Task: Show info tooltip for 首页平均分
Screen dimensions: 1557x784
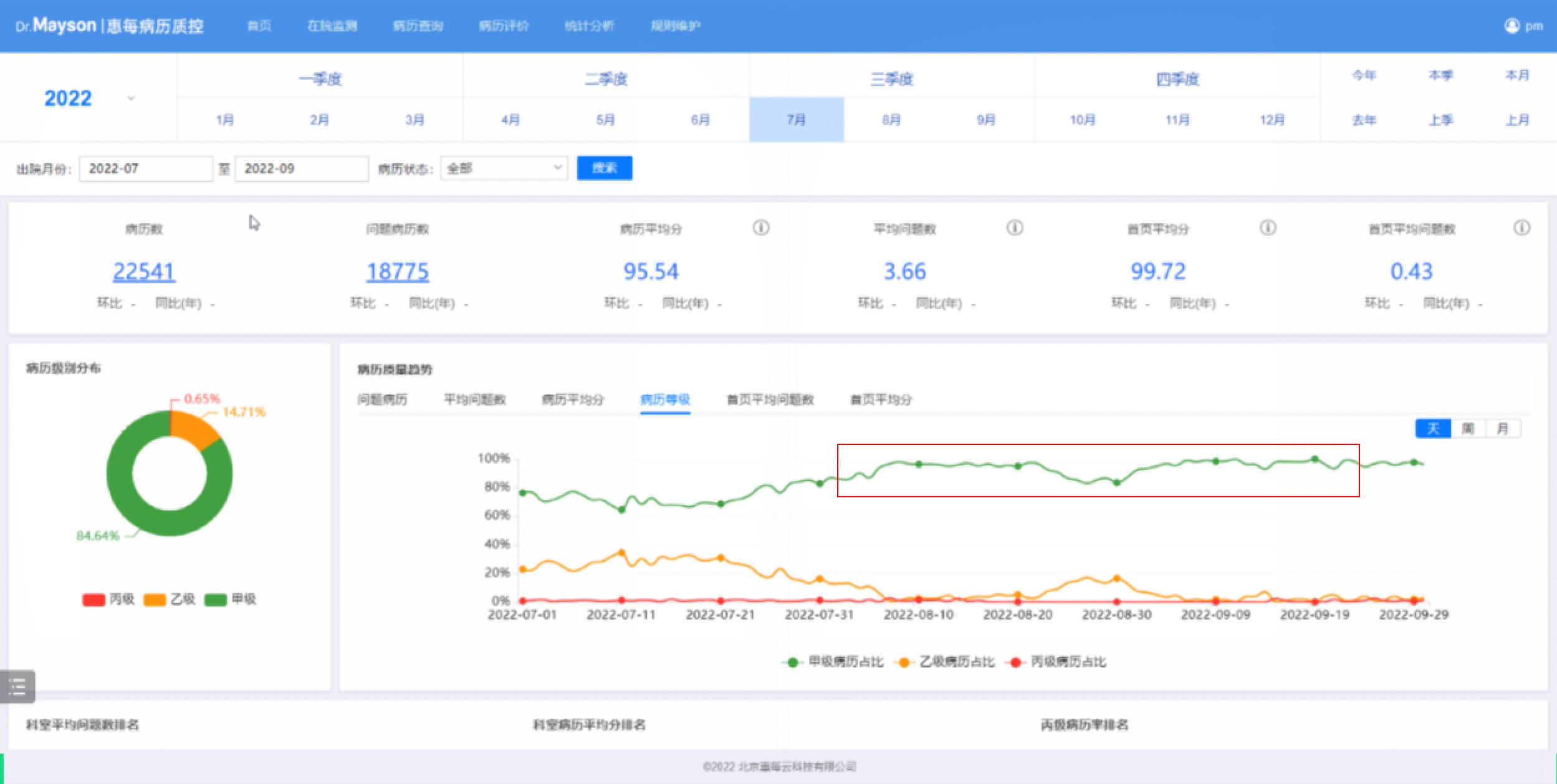Action: (1268, 227)
